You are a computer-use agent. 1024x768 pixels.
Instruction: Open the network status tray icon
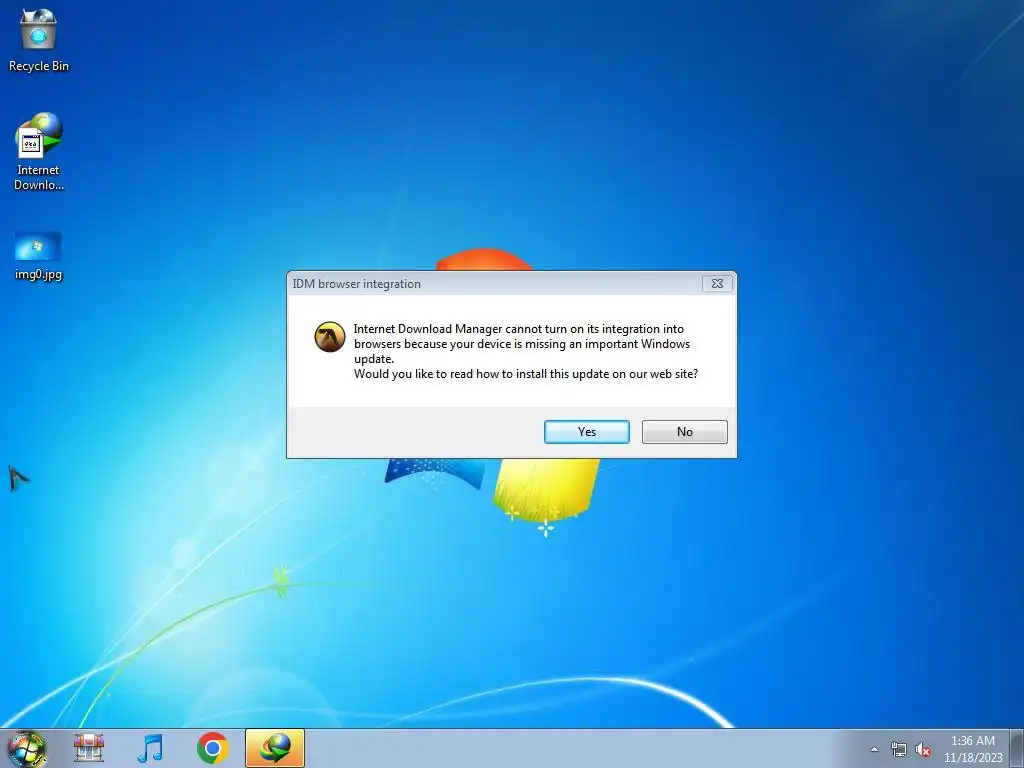(x=899, y=749)
